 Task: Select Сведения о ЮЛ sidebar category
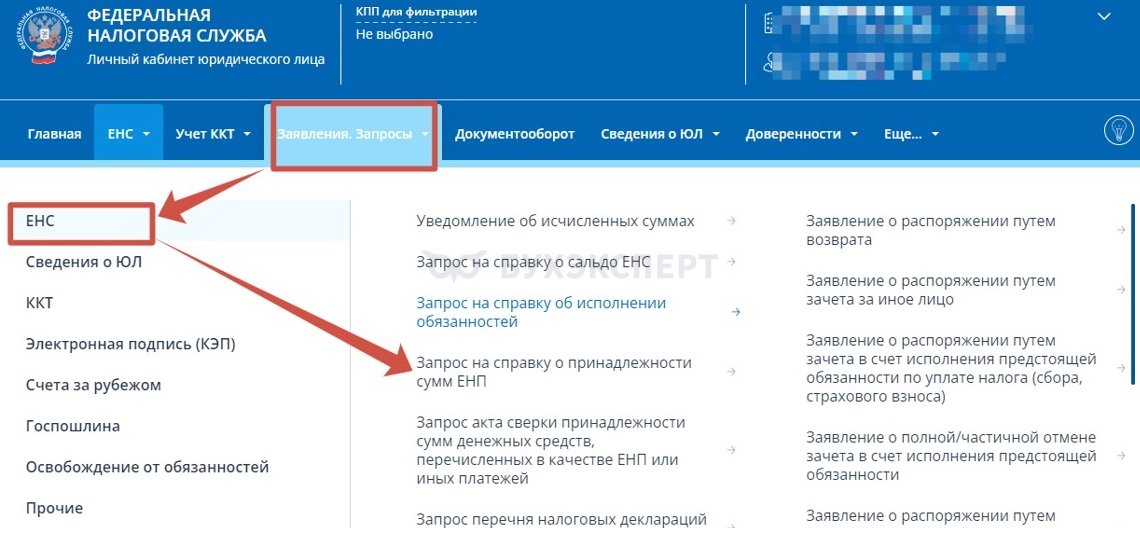84,262
